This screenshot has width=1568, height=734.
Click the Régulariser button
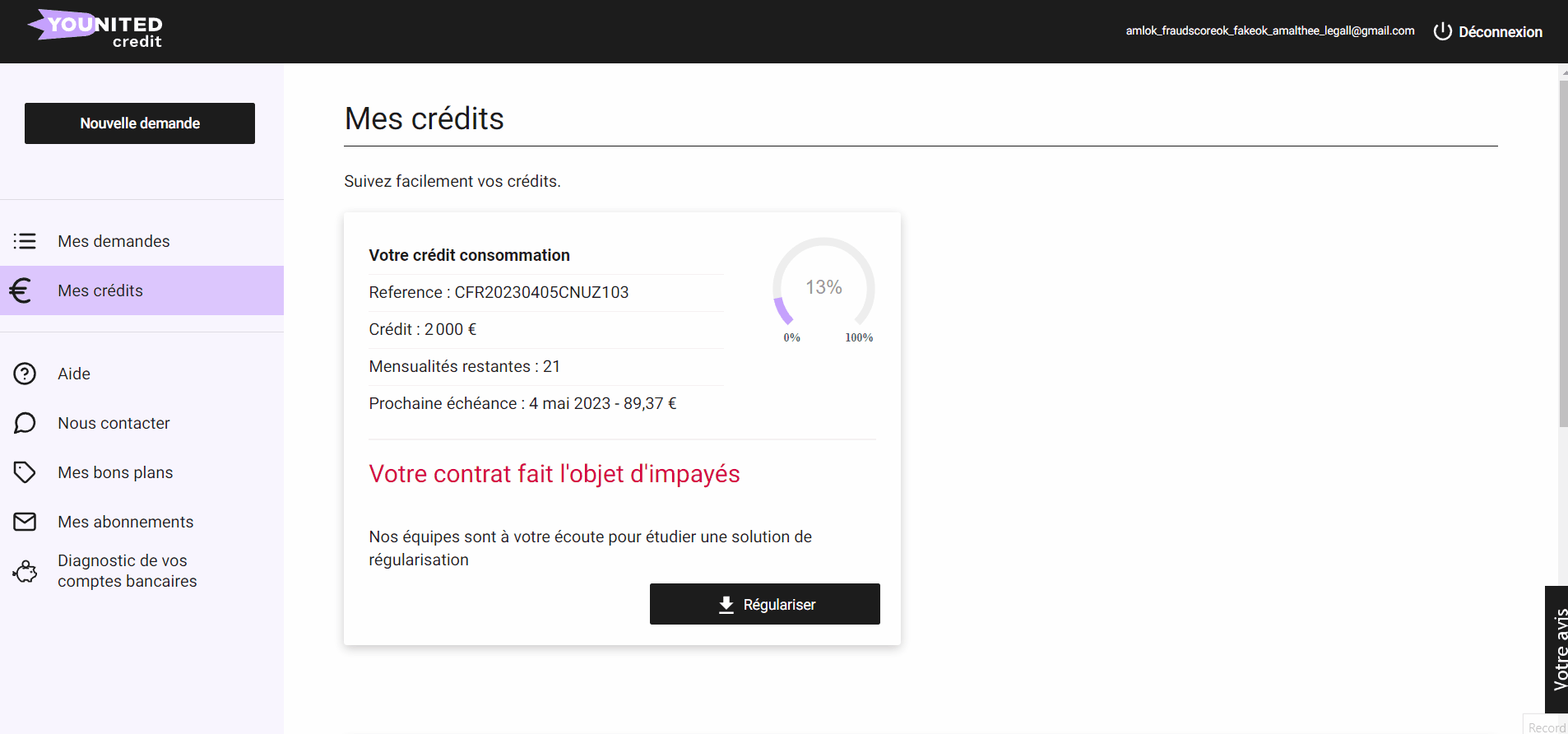point(765,604)
